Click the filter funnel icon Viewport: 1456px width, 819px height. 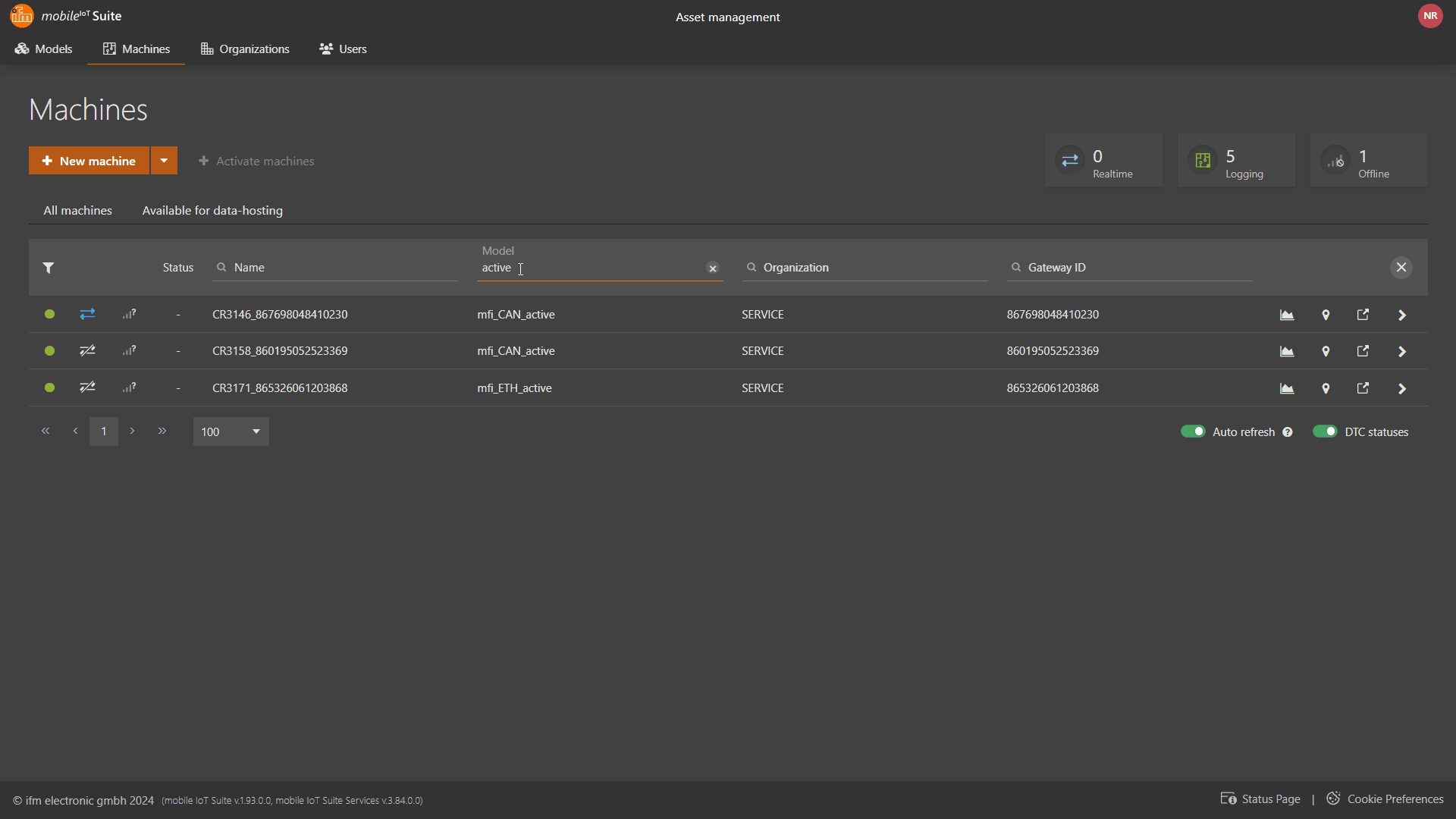coord(49,268)
